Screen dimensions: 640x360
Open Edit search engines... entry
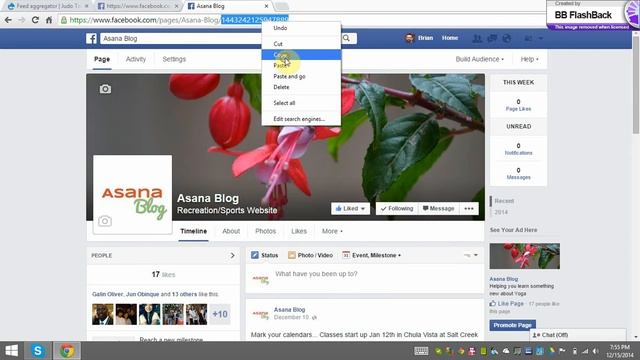pyautogui.click(x=301, y=119)
